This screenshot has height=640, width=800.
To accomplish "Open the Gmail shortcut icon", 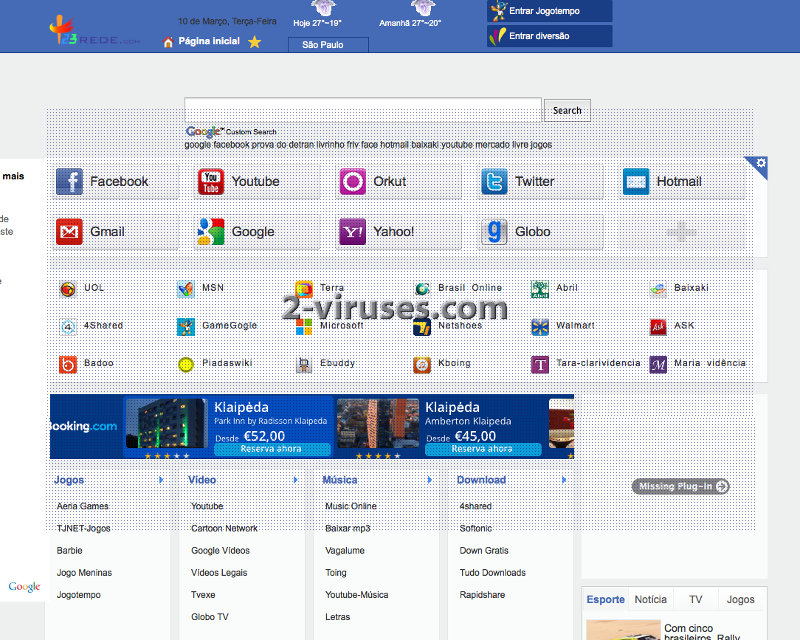I will 69,231.
